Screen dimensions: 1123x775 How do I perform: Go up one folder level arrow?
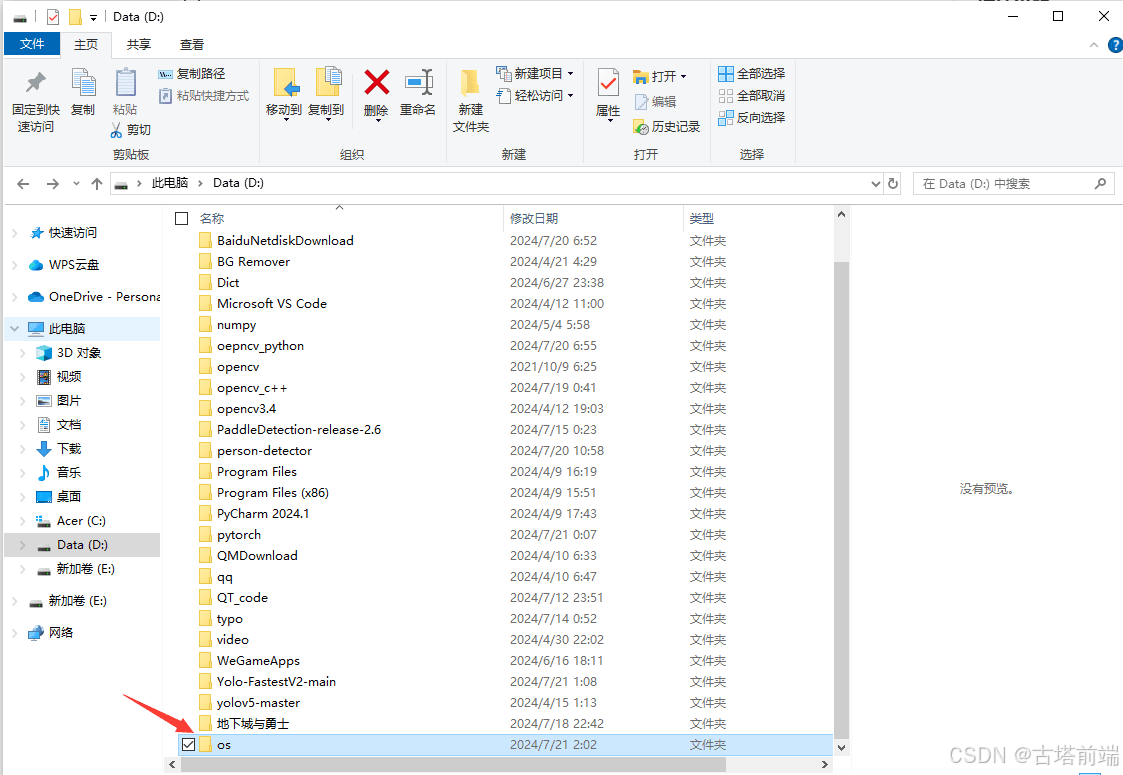(97, 184)
